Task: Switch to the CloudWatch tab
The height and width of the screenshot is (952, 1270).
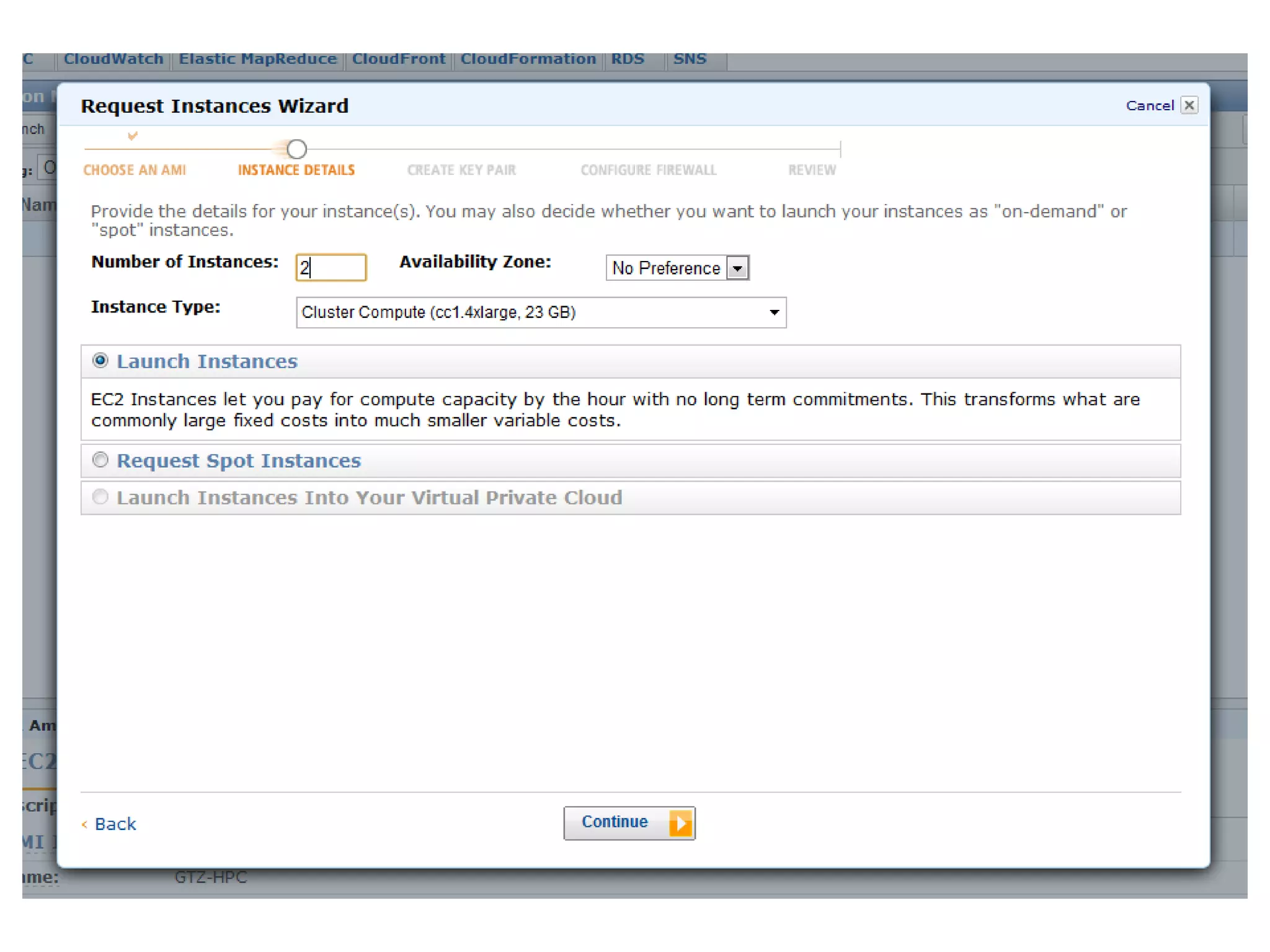Action: (113, 59)
